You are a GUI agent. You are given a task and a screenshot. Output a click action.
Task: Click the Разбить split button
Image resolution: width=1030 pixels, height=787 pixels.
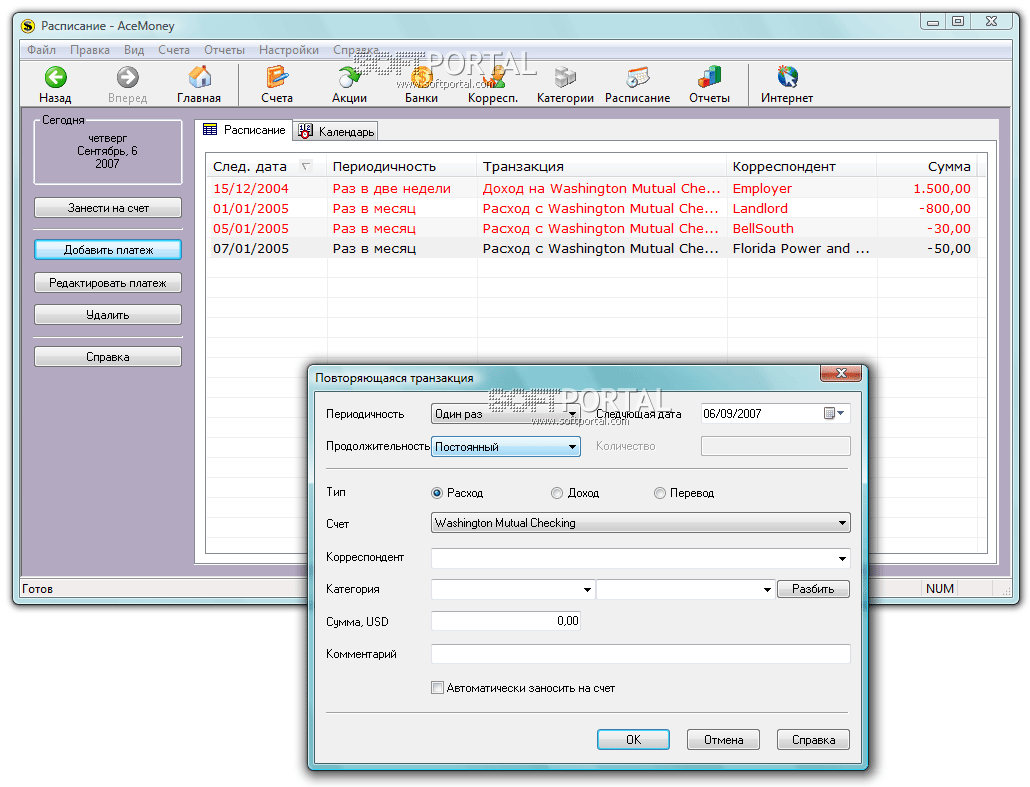[x=813, y=589]
